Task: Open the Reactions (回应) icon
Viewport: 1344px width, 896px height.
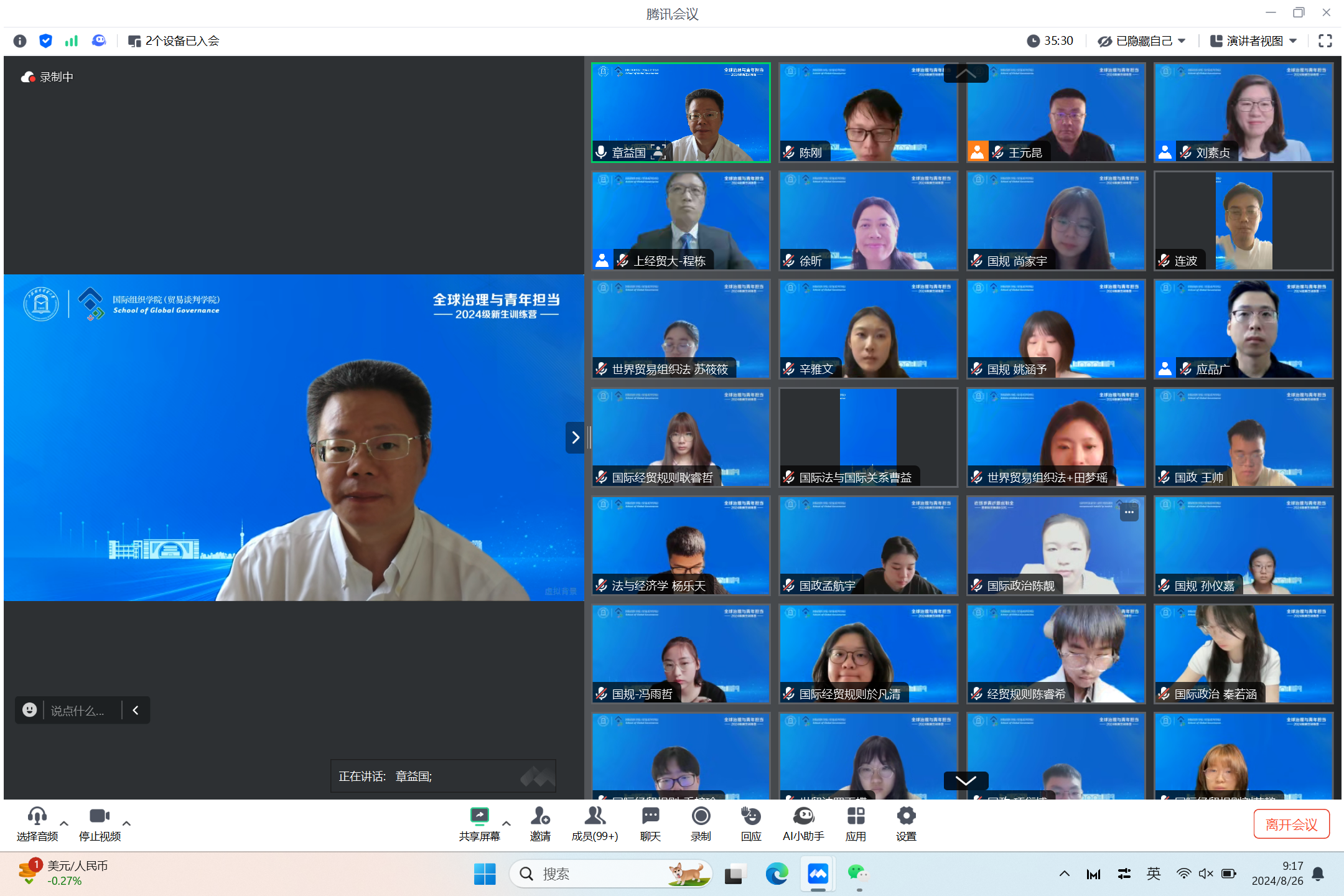Action: tap(751, 816)
